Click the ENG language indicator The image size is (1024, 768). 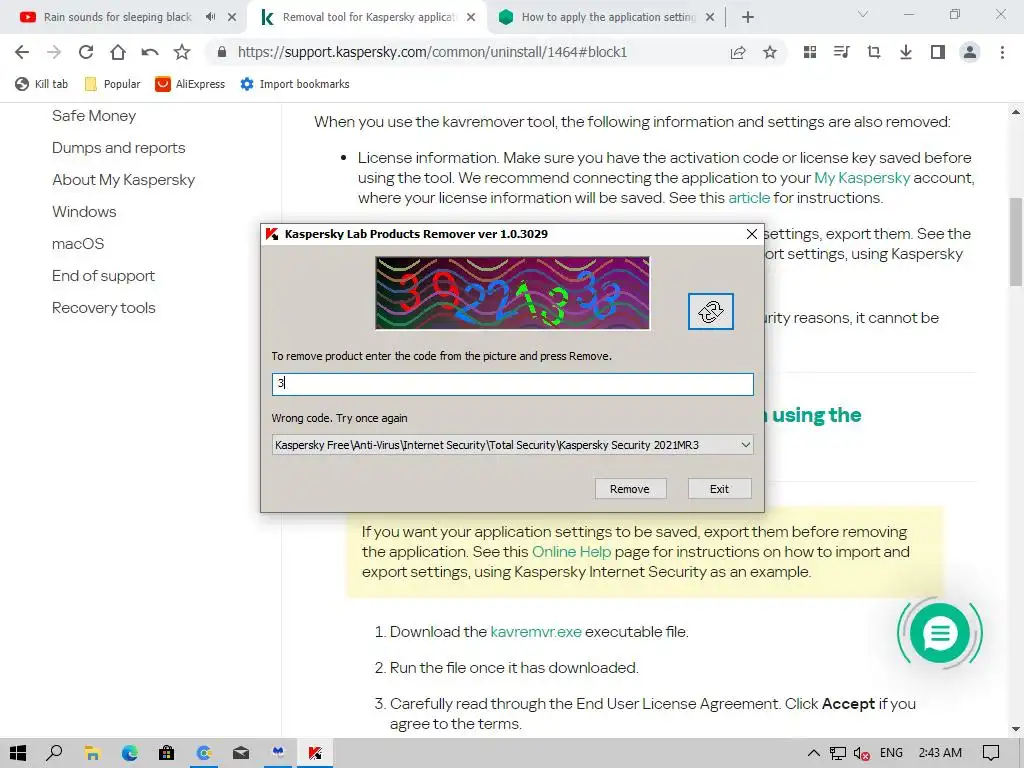pos(891,753)
